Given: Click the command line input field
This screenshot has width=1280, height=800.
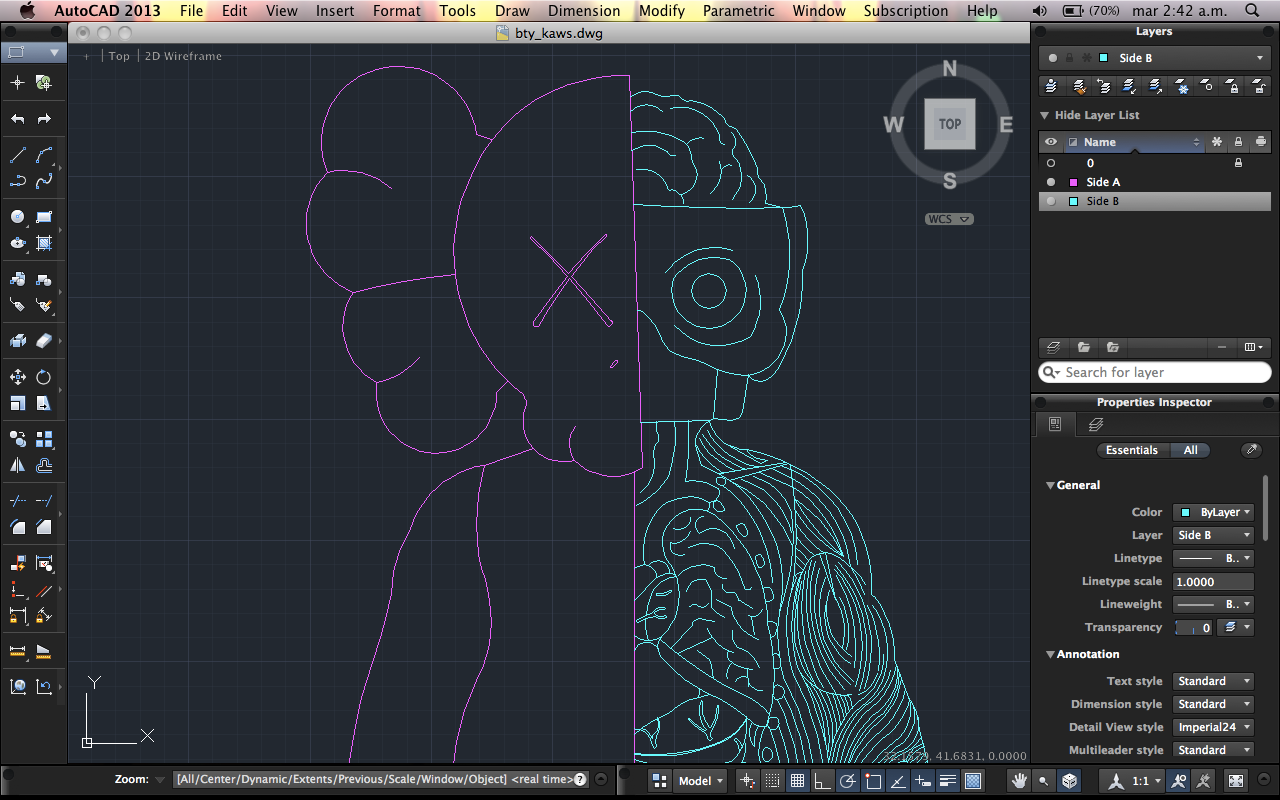Looking at the screenshot, I should [x=380, y=779].
